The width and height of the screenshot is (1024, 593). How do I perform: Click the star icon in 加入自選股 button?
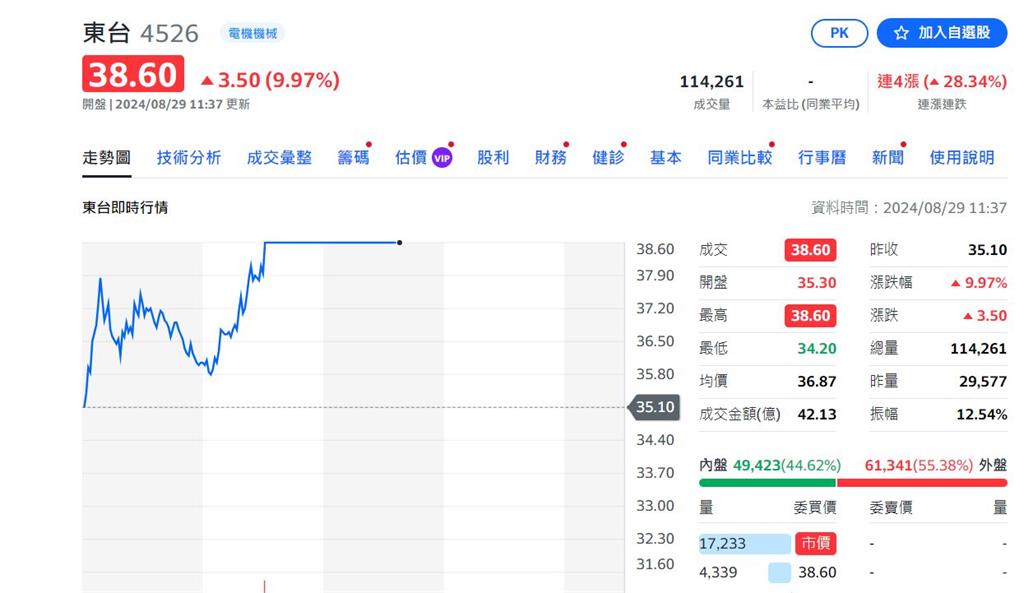pyautogui.click(x=901, y=33)
